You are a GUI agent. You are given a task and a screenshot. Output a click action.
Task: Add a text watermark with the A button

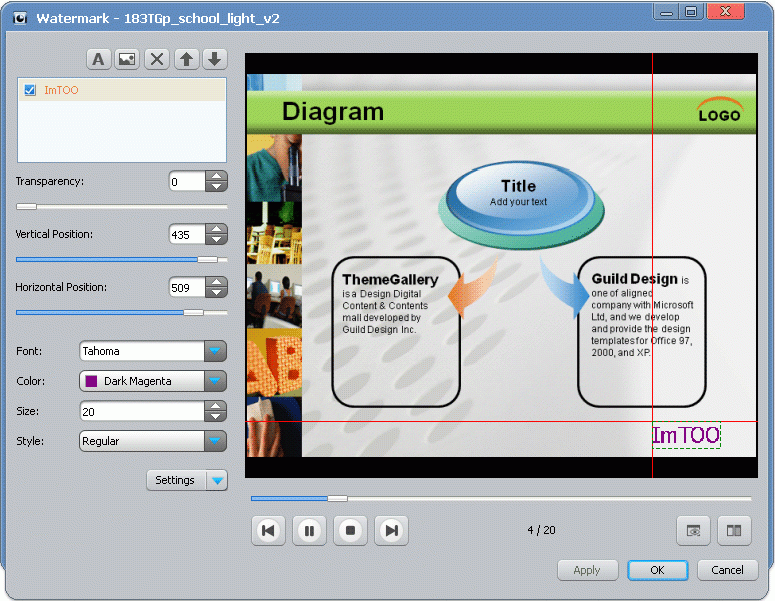tap(99, 59)
